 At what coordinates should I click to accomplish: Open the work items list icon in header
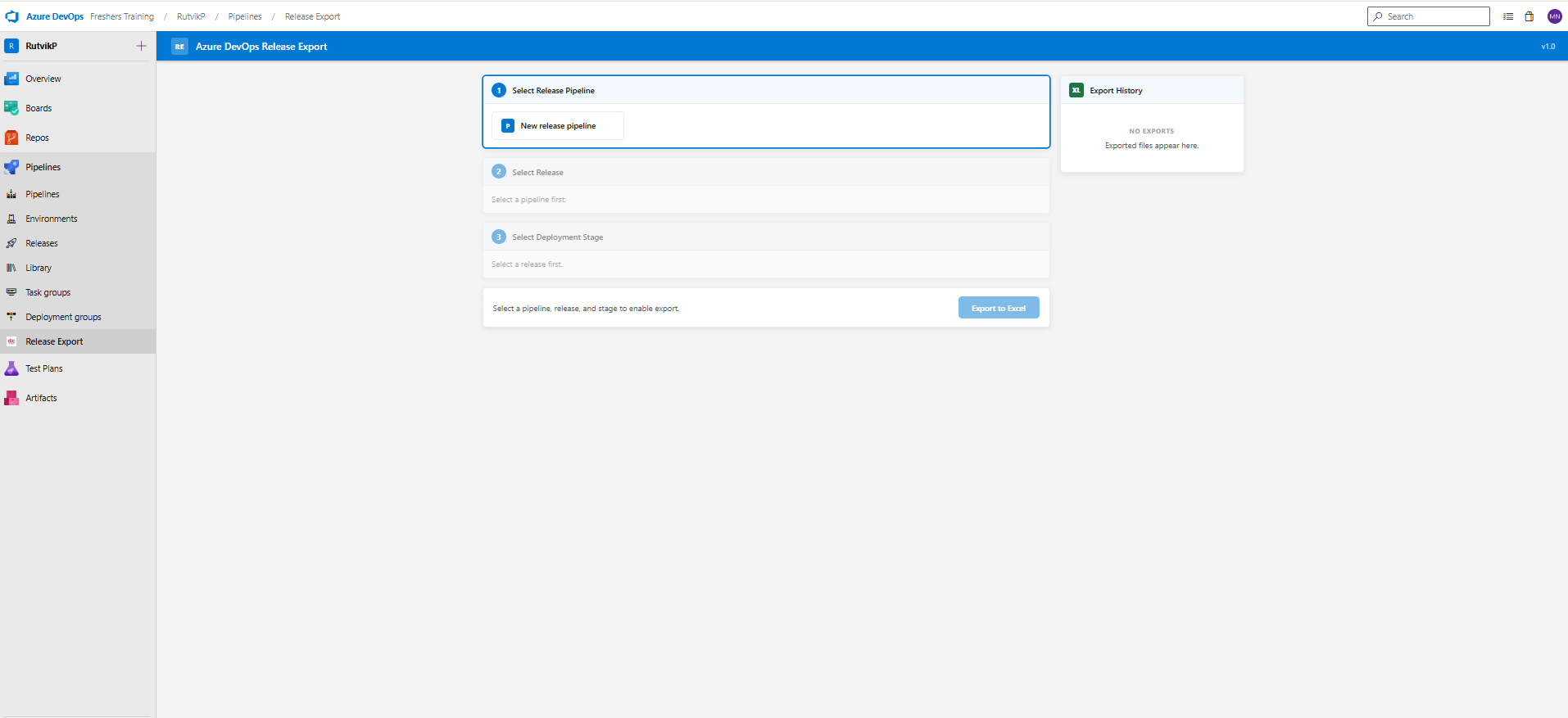1508,16
